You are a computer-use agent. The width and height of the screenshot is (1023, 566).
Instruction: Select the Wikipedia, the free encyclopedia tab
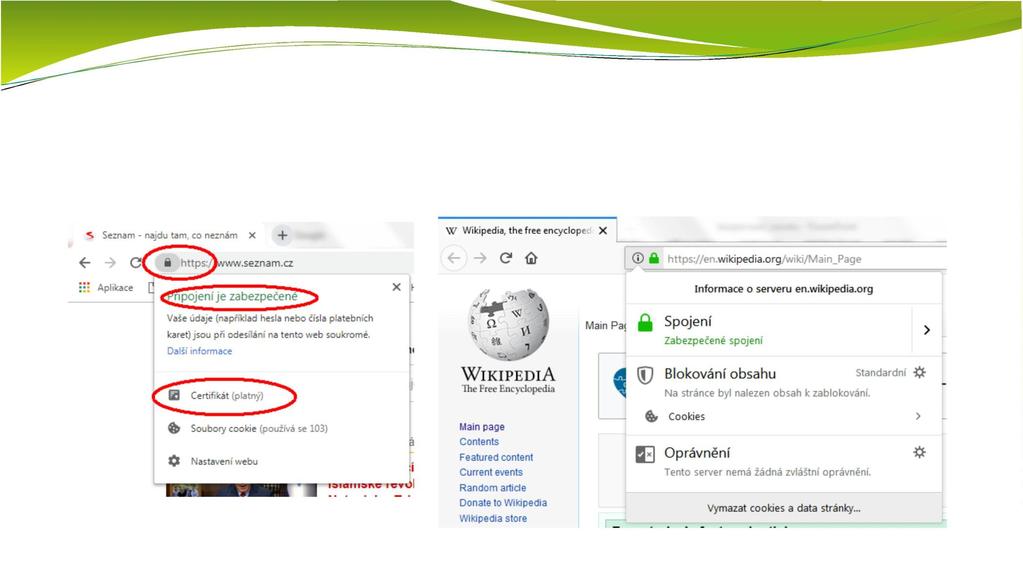click(x=526, y=231)
